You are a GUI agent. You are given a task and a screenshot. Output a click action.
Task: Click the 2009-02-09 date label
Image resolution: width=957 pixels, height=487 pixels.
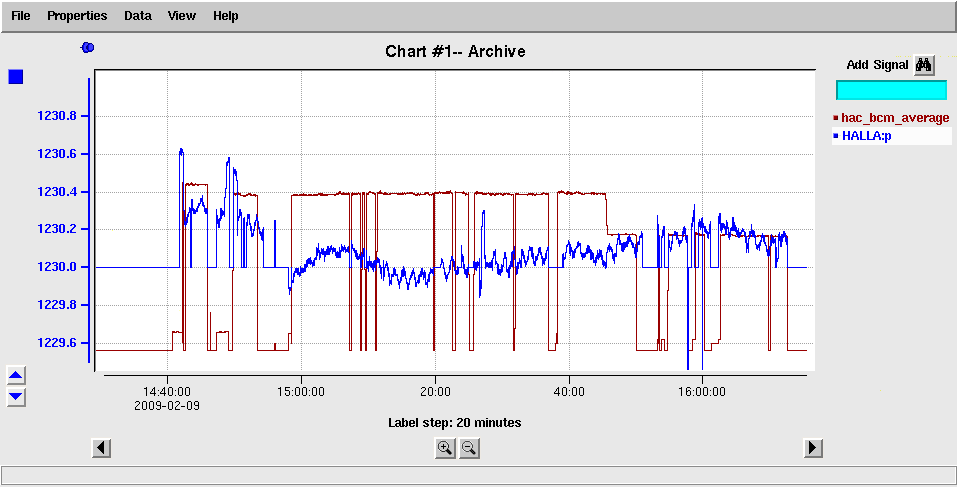click(167, 405)
